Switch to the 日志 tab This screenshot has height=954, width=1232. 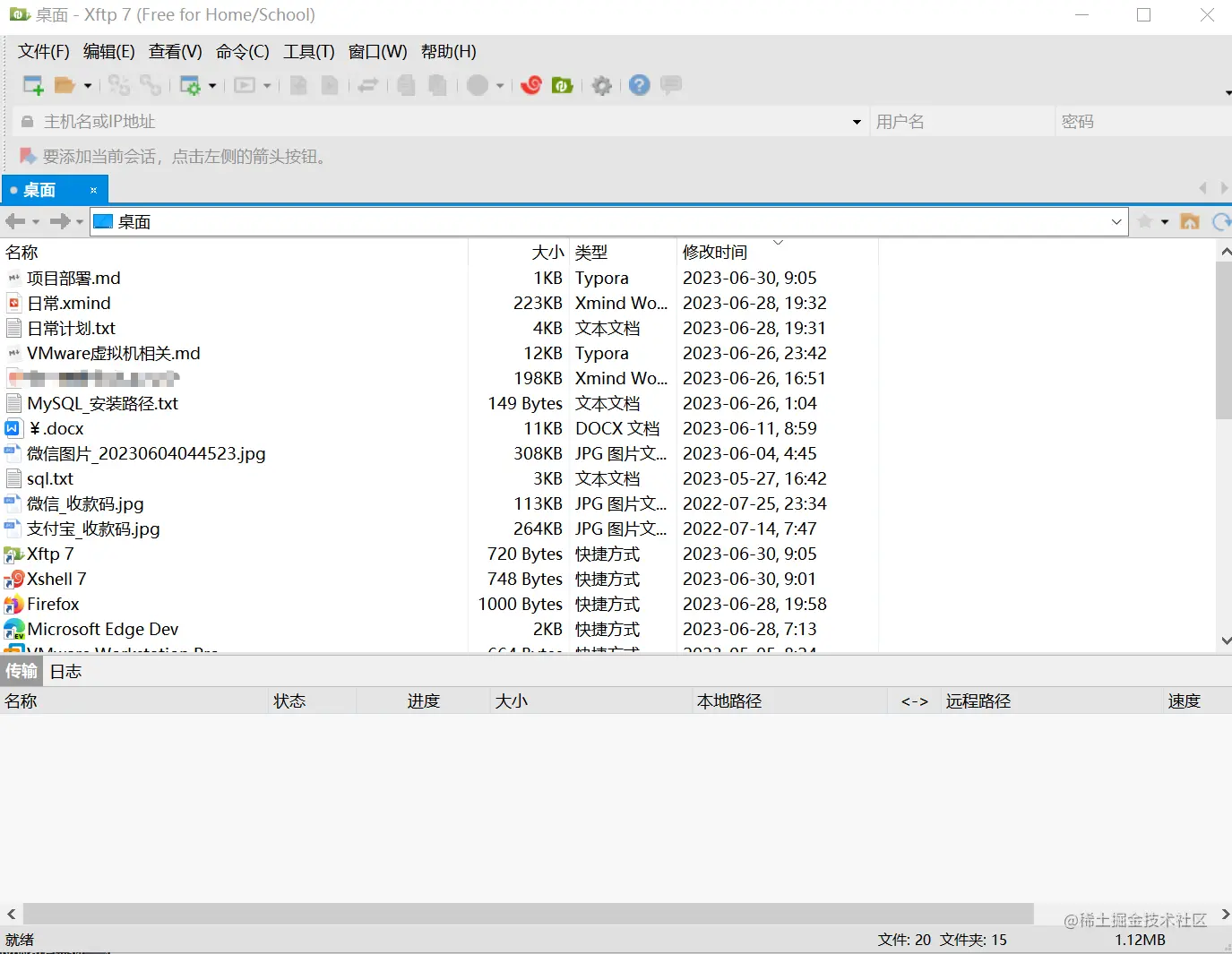point(65,672)
